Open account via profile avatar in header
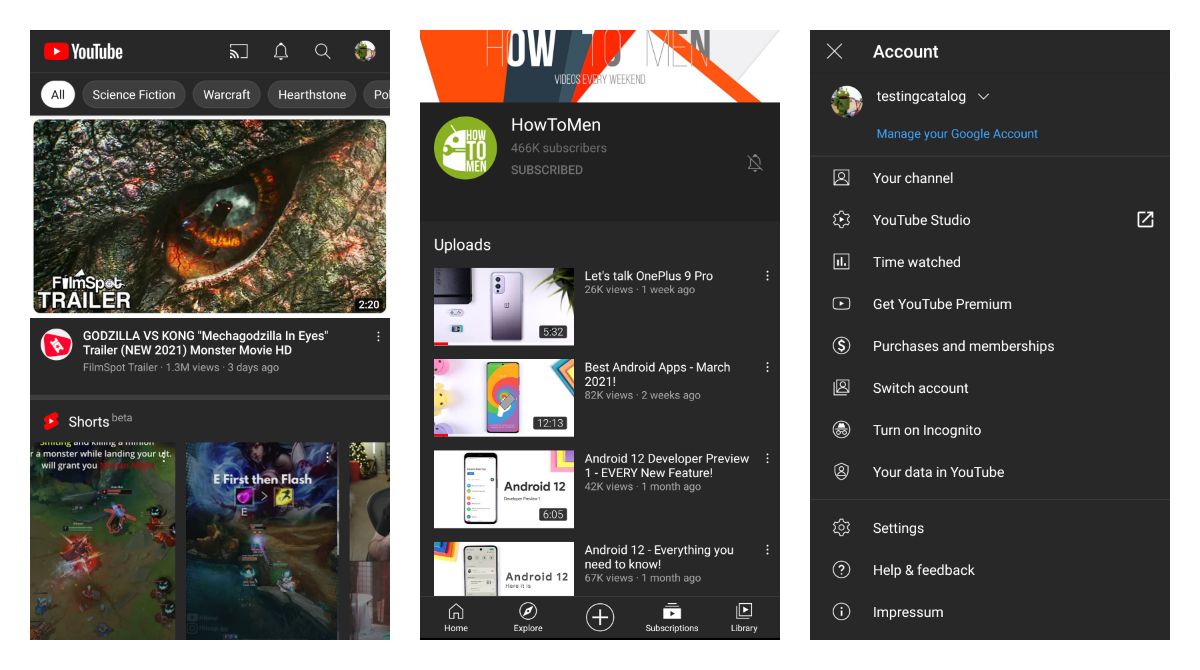The image size is (1200, 670). pyautogui.click(x=365, y=51)
